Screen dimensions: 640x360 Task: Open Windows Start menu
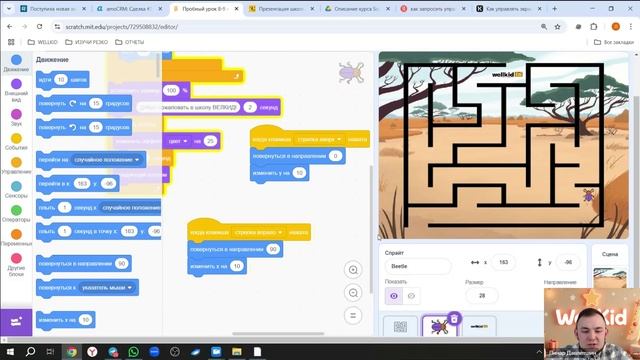point(10,351)
